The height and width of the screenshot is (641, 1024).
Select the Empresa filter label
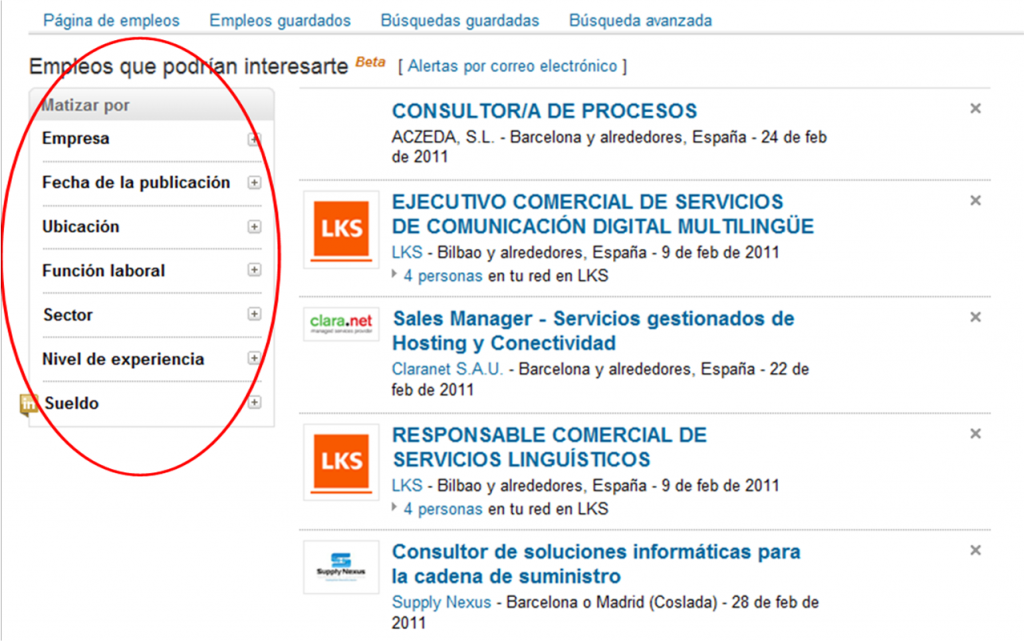tap(76, 139)
